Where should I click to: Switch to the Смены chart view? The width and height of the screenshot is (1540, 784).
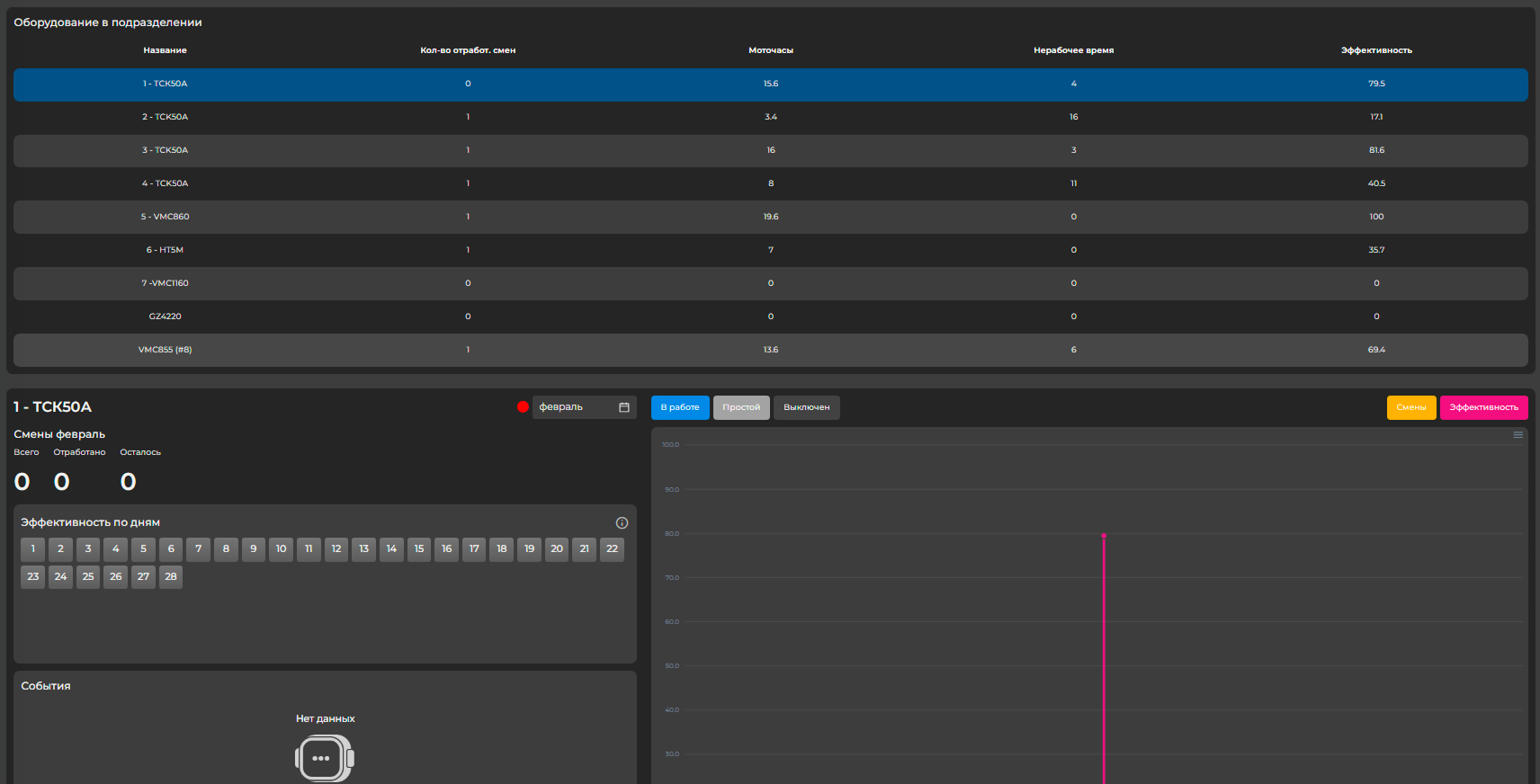point(1410,407)
